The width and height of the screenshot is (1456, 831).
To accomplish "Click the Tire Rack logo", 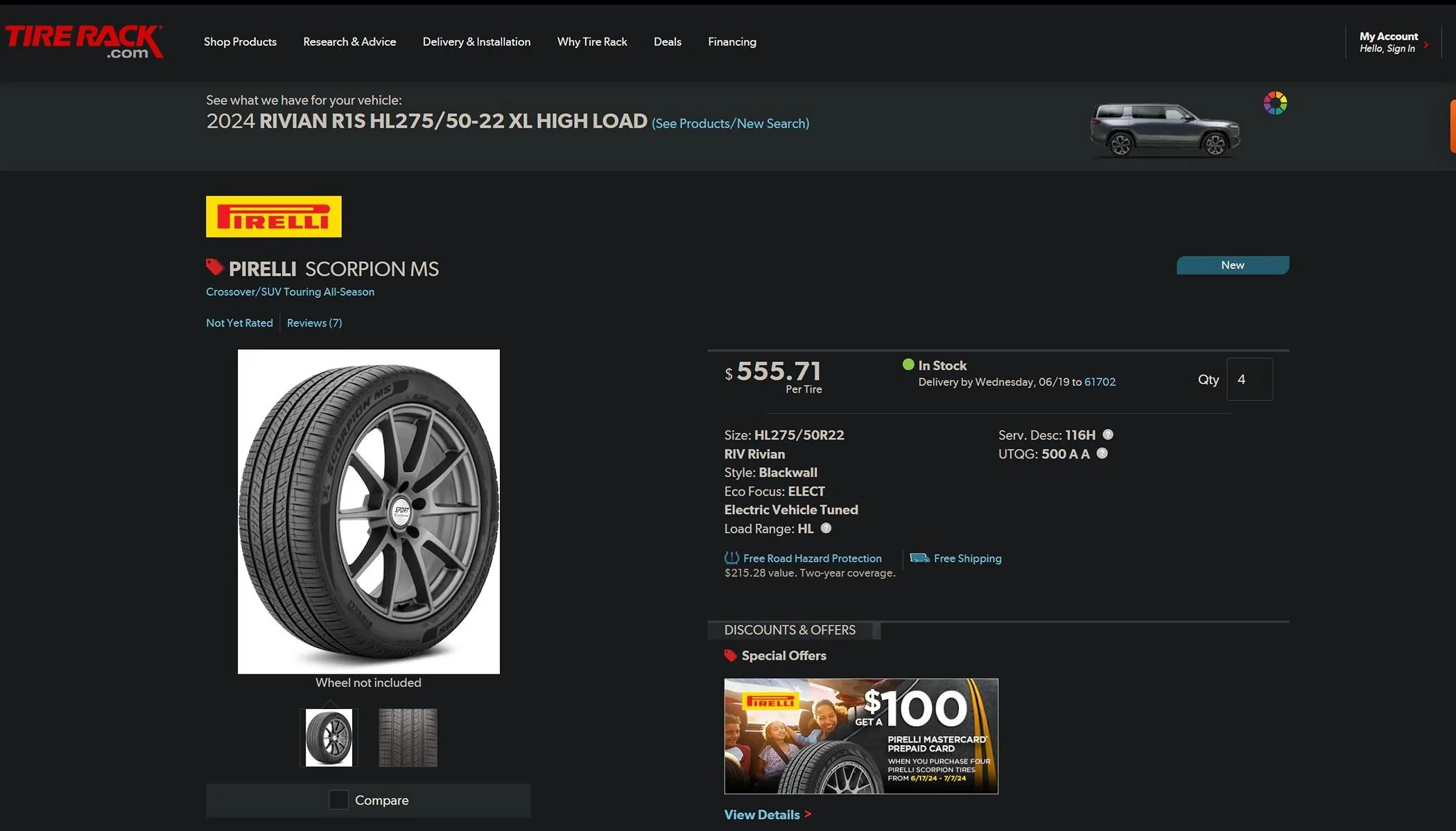I will [x=84, y=42].
